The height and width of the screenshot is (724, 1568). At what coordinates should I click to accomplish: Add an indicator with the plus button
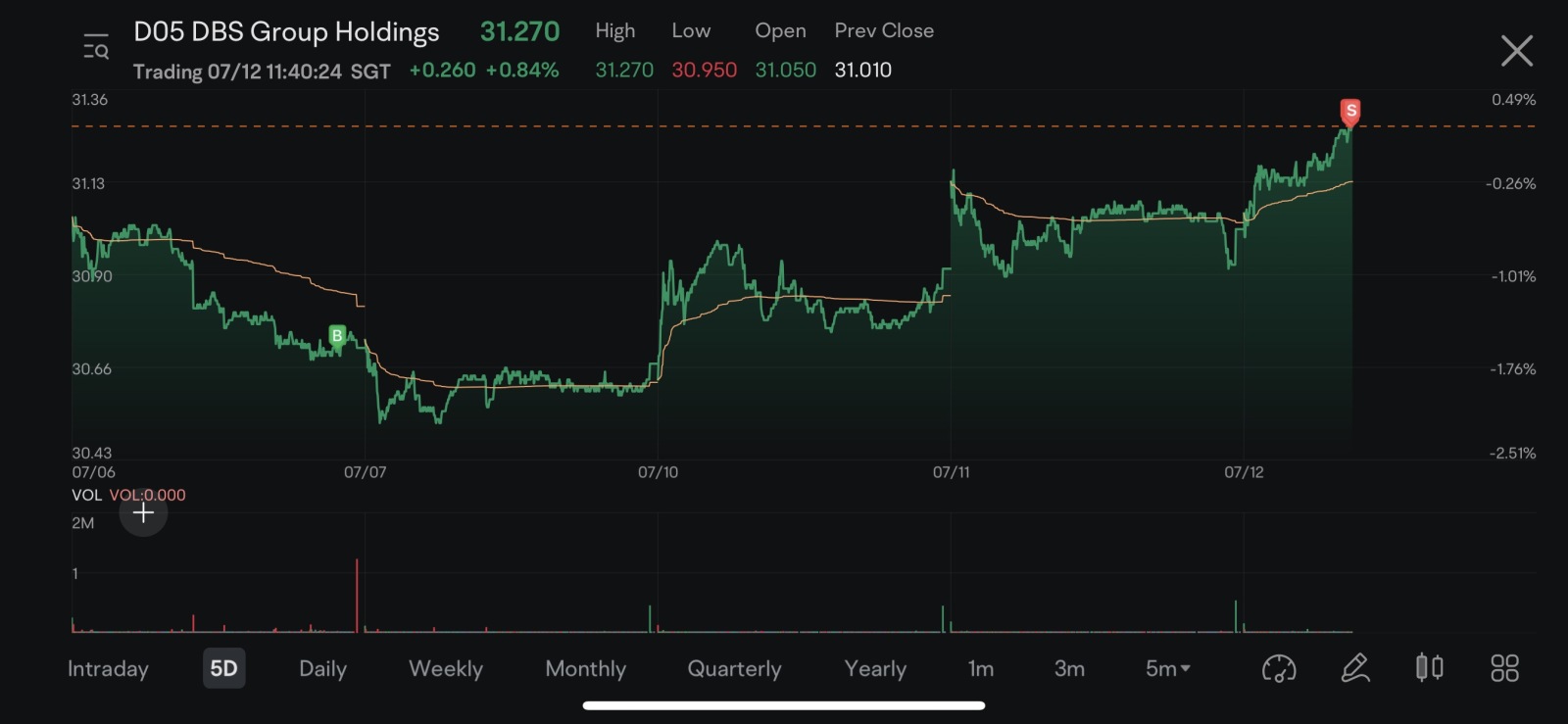143,513
